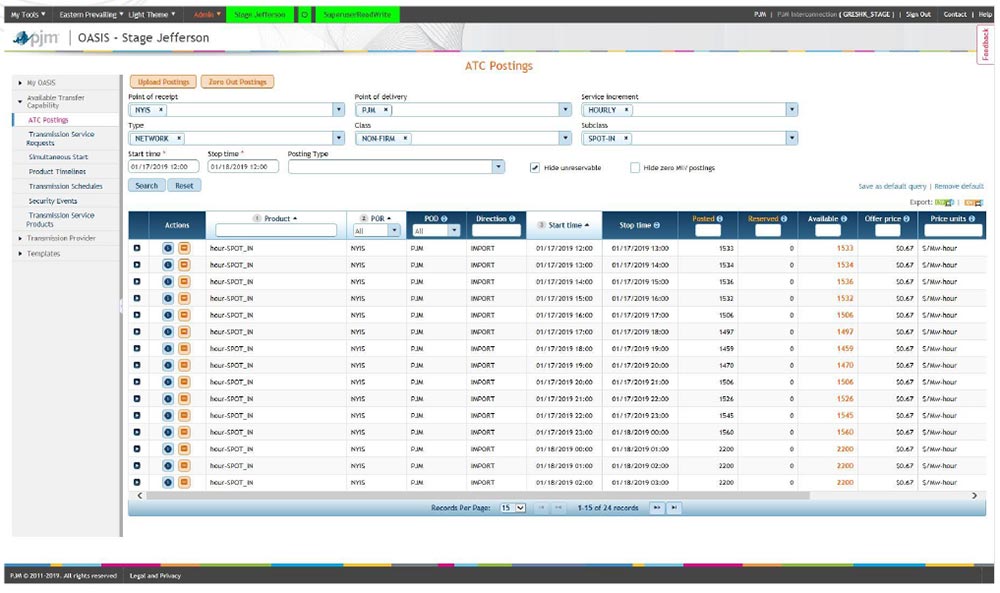The width and height of the screenshot is (1000, 593).
Task: Jump to last page of records
Action: (674, 508)
